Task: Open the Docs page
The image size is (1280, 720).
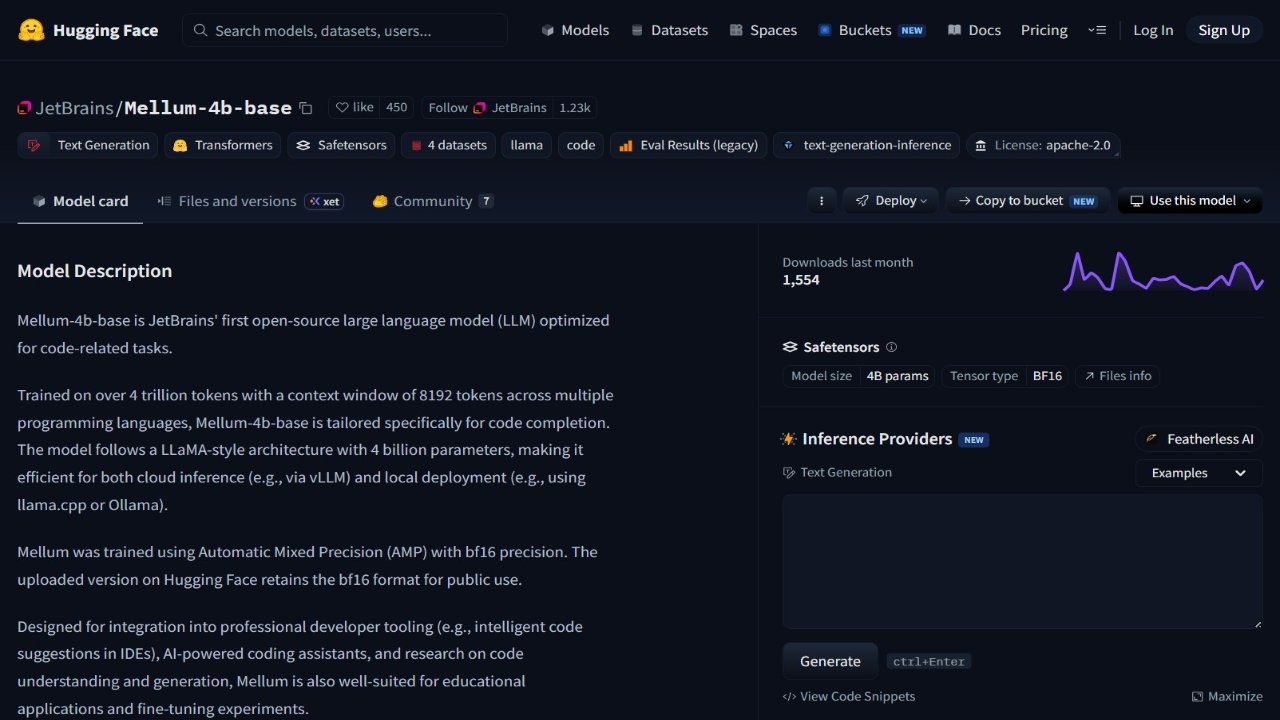Action: 974,30
